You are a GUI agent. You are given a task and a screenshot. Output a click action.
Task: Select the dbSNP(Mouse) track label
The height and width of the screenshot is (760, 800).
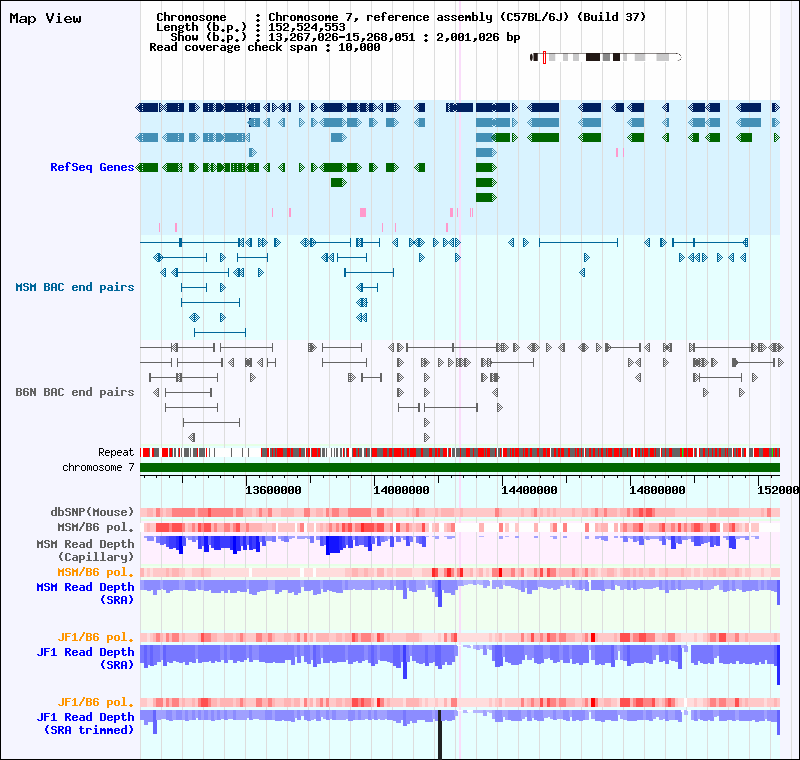click(92, 512)
